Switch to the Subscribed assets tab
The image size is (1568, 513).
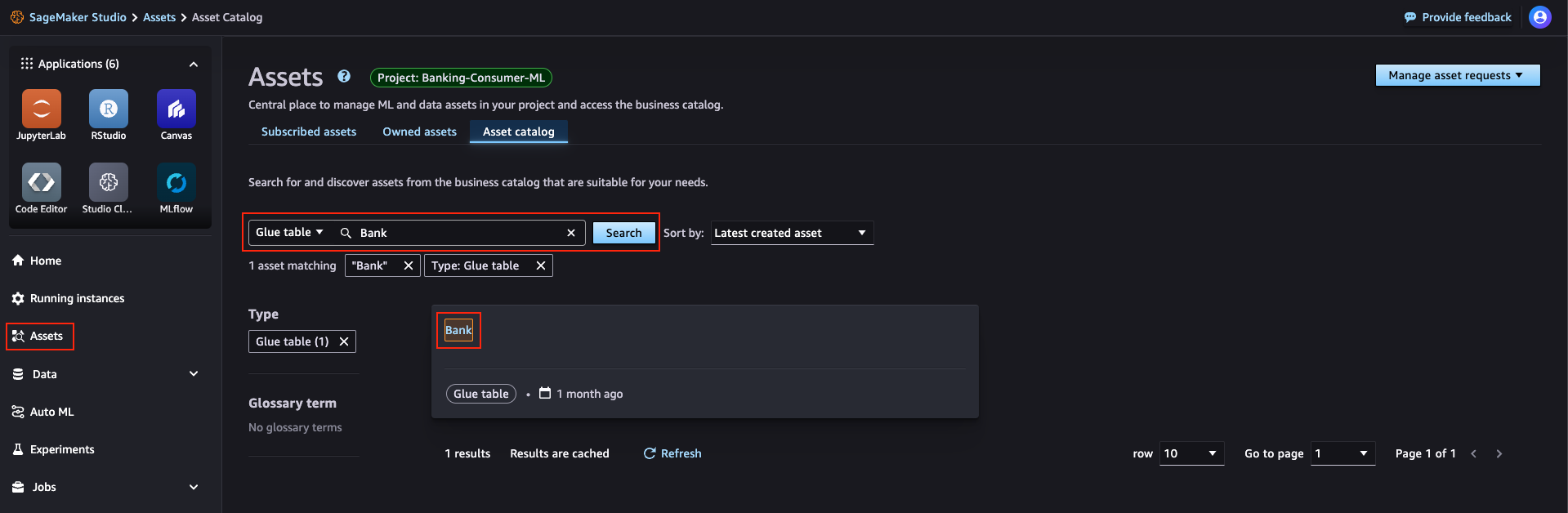[x=309, y=132]
